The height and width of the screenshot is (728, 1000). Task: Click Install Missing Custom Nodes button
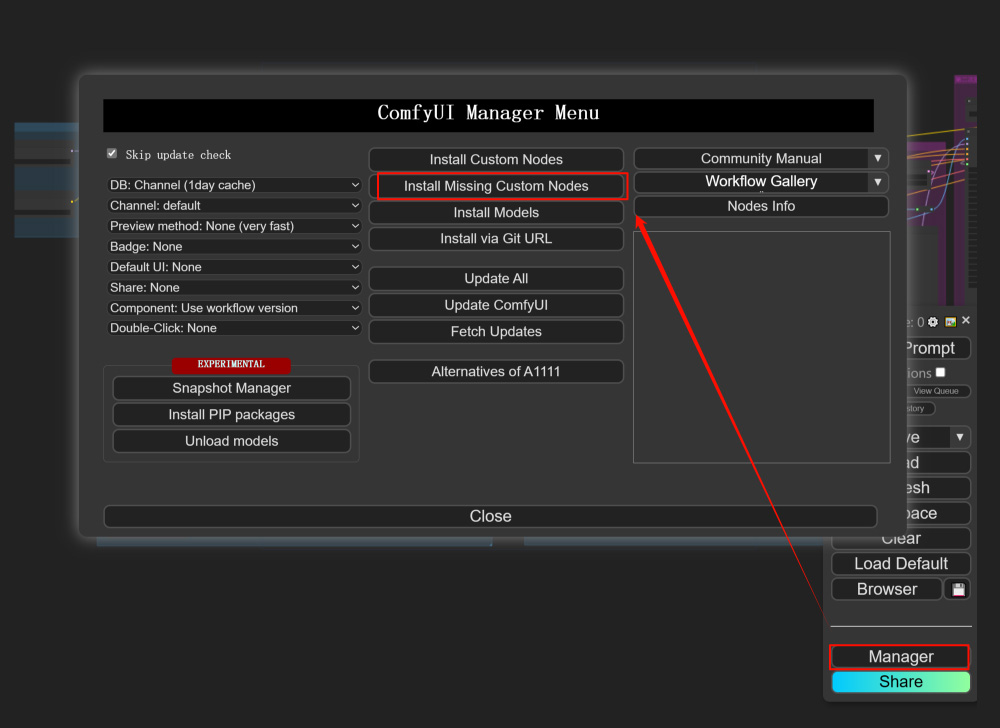(496, 186)
